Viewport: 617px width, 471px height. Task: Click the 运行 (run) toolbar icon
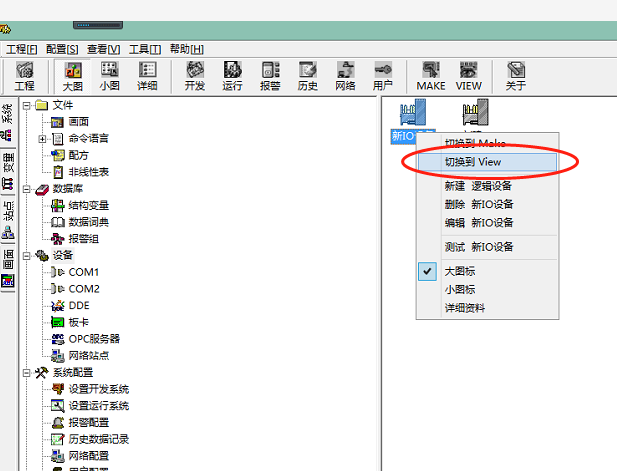pyautogui.click(x=233, y=76)
